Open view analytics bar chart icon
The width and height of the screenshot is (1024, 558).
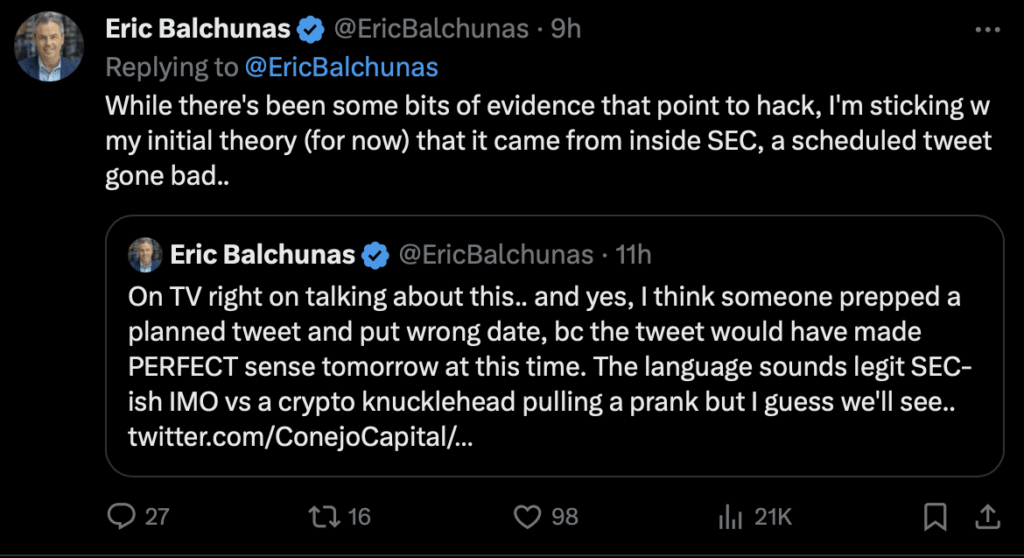[728, 516]
